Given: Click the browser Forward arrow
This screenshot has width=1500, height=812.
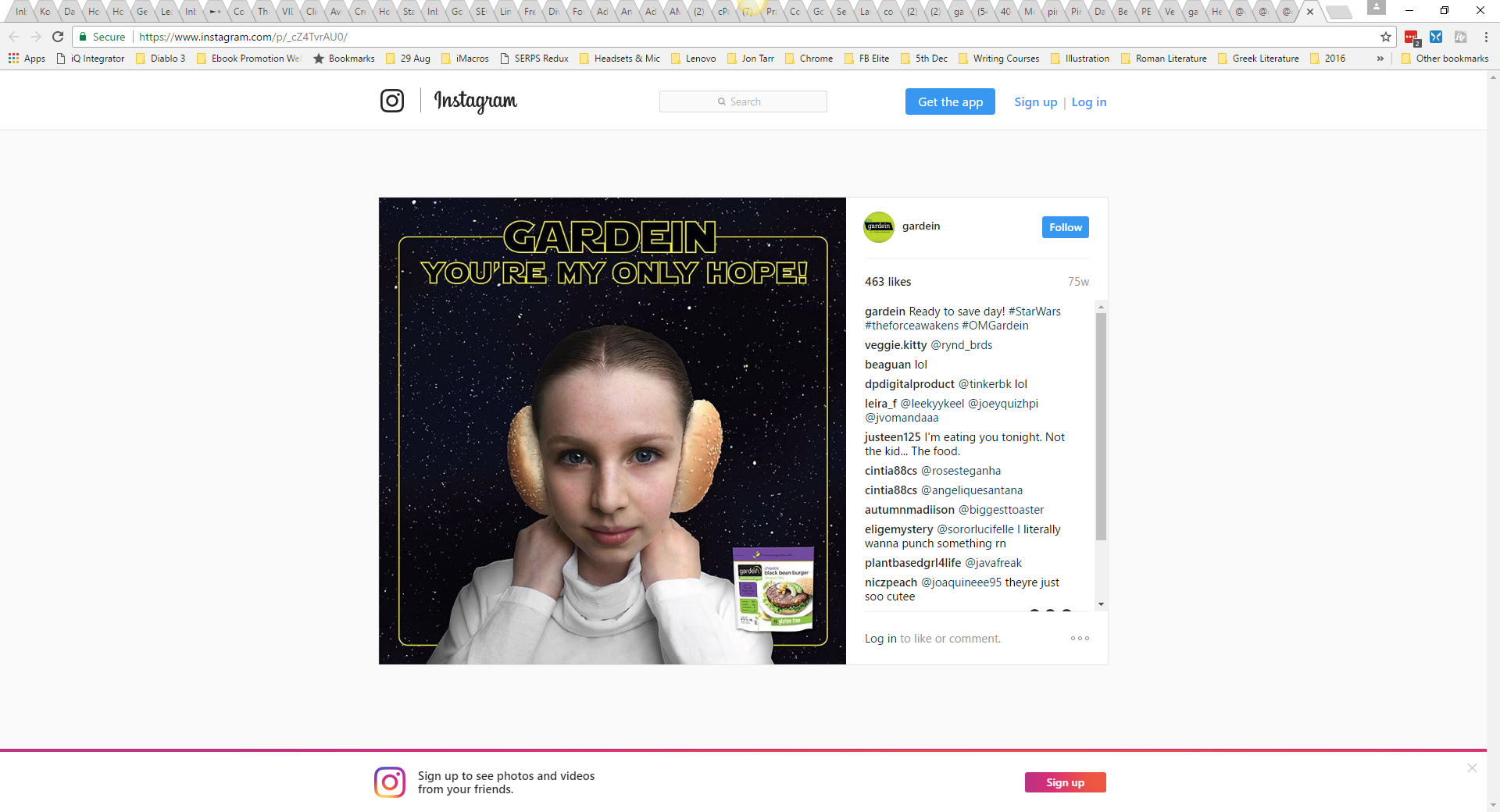Looking at the screenshot, I should click(36, 37).
